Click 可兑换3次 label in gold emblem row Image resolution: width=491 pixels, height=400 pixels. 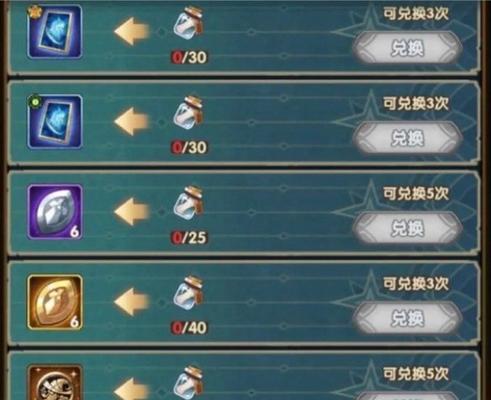tap(416, 284)
